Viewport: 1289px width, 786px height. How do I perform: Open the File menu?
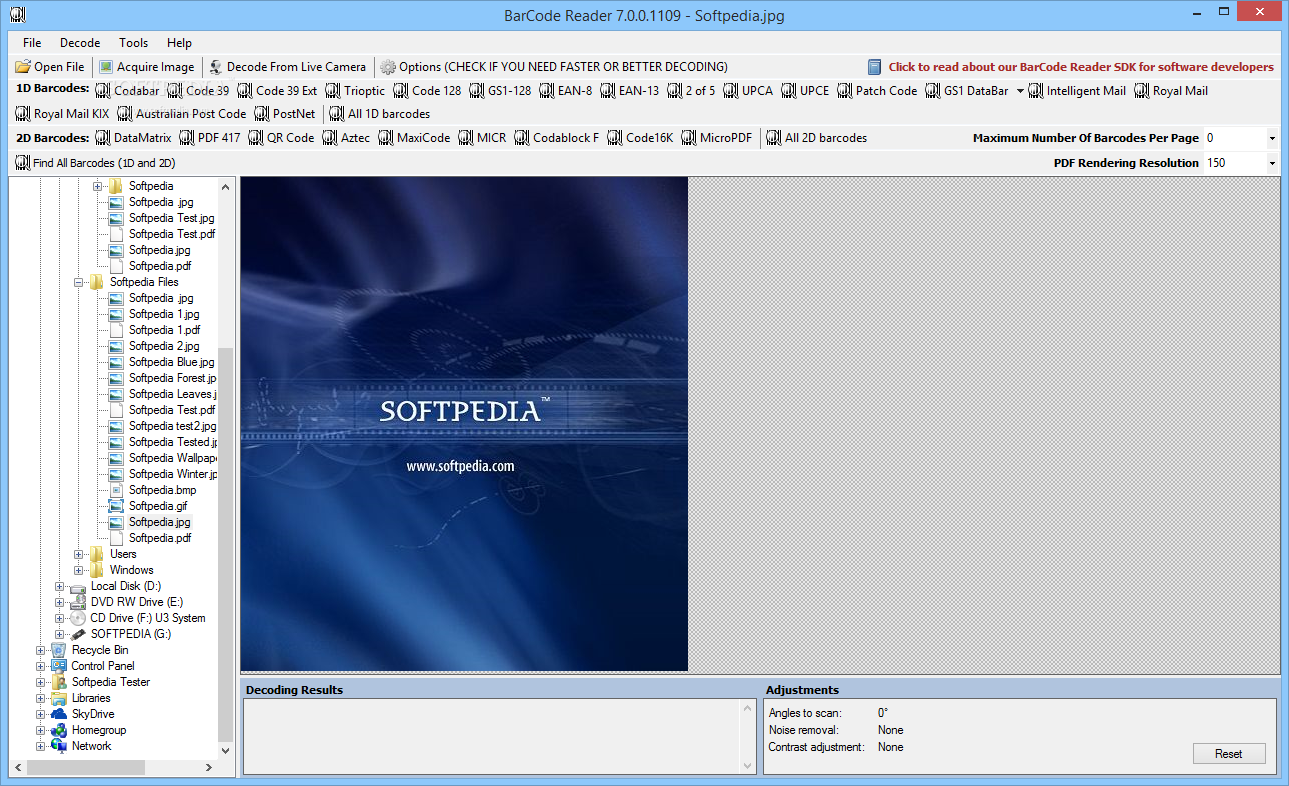[32, 43]
